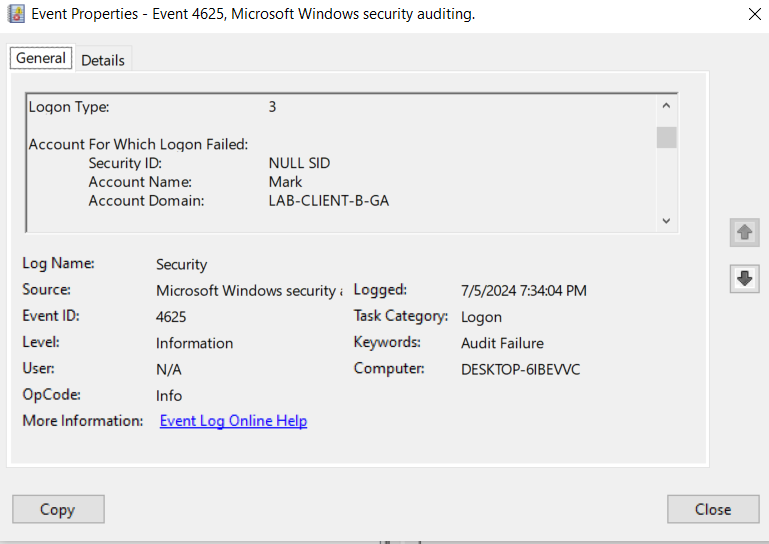This screenshot has width=769, height=544.
Task: Select the Account Name value Mark
Action: (x=285, y=182)
